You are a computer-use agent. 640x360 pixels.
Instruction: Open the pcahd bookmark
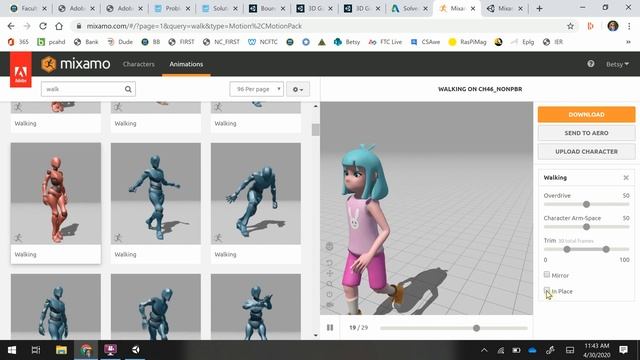(51, 42)
